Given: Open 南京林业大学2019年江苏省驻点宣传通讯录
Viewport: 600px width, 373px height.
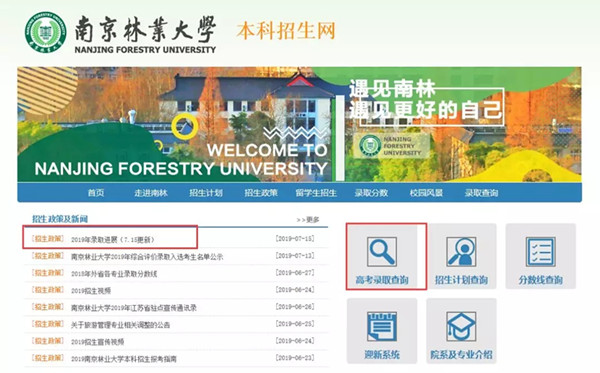Looking at the screenshot, I should click(x=134, y=308).
